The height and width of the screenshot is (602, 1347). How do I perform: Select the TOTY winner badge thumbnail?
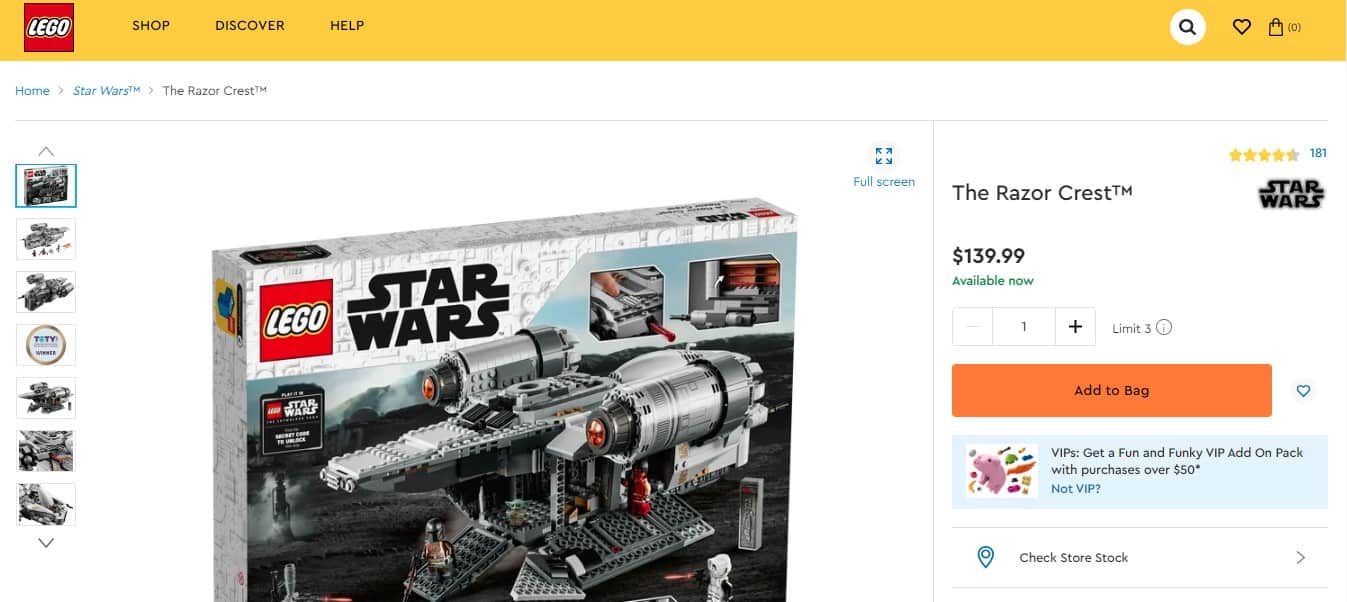click(46, 345)
